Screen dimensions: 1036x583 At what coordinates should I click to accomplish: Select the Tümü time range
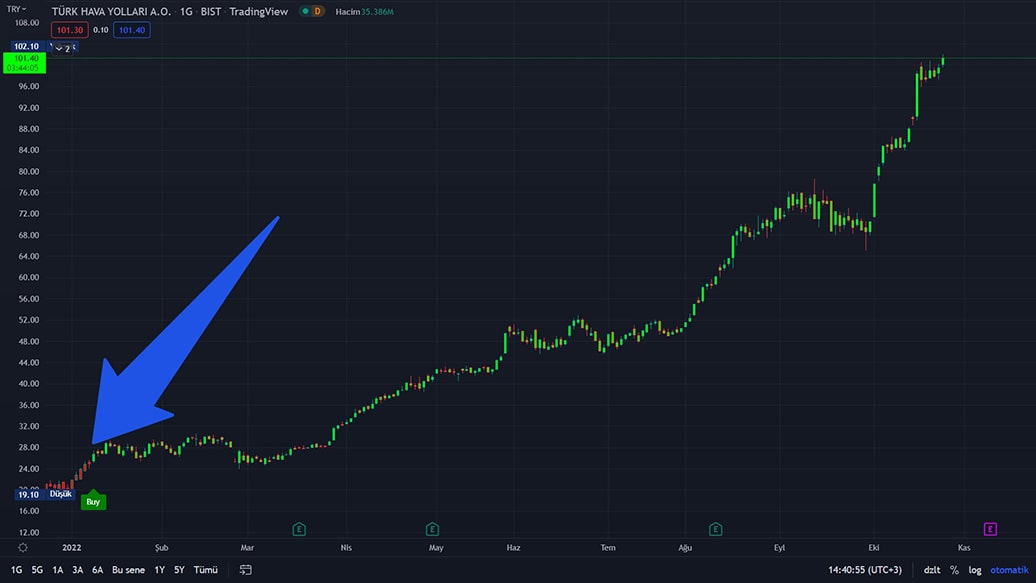point(205,569)
